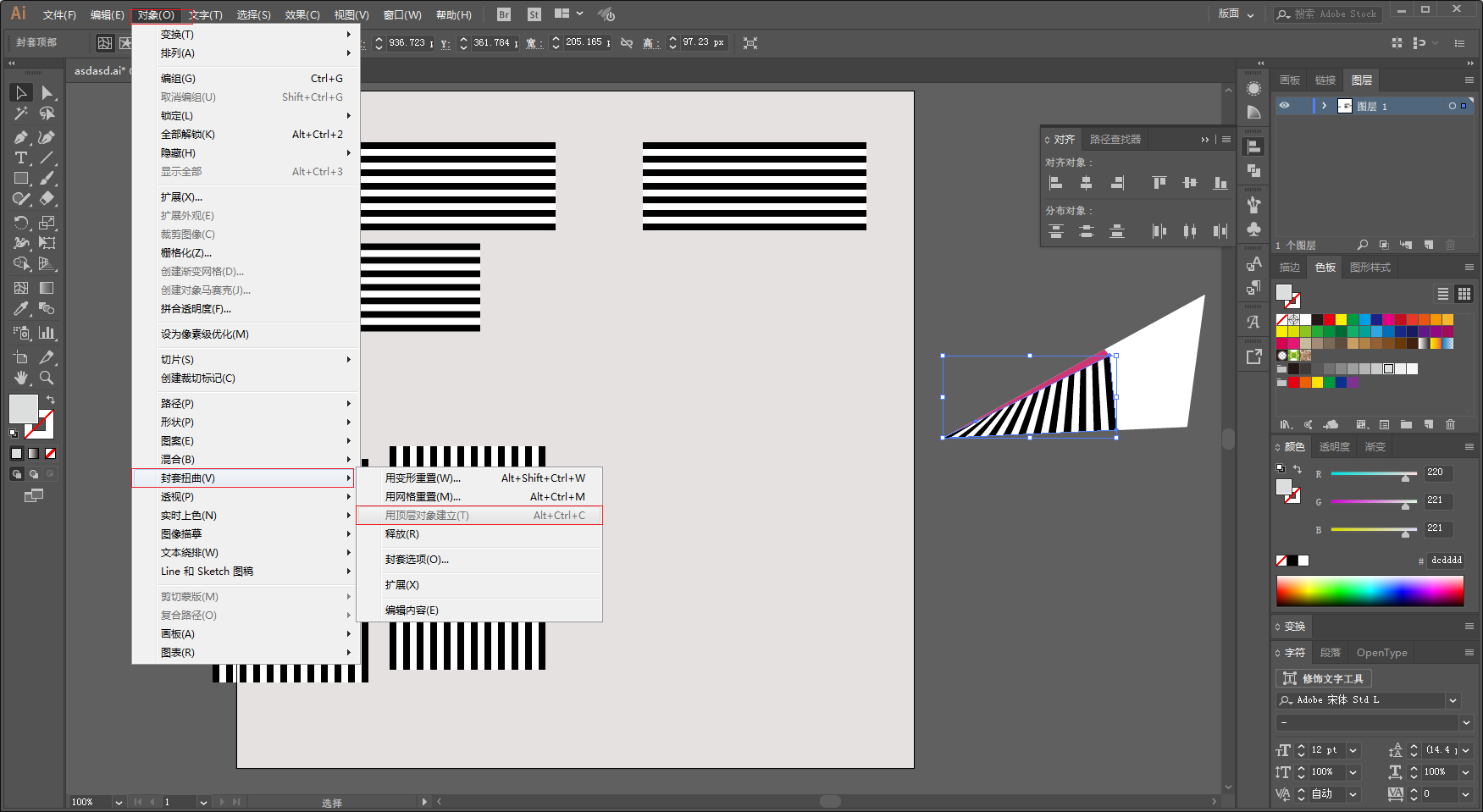The height and width of the screenshot is (812, 1483).
Task: Click horizontal align left icon
Action: (1056, 183)
